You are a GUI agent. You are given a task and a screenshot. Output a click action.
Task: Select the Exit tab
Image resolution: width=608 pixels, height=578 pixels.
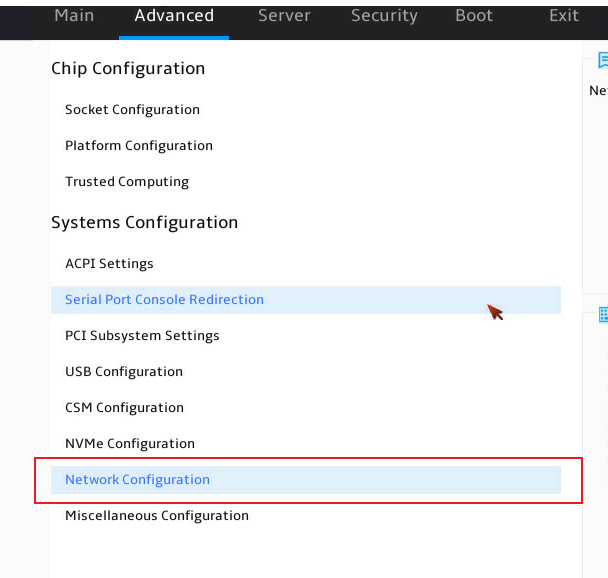[564, 16]
